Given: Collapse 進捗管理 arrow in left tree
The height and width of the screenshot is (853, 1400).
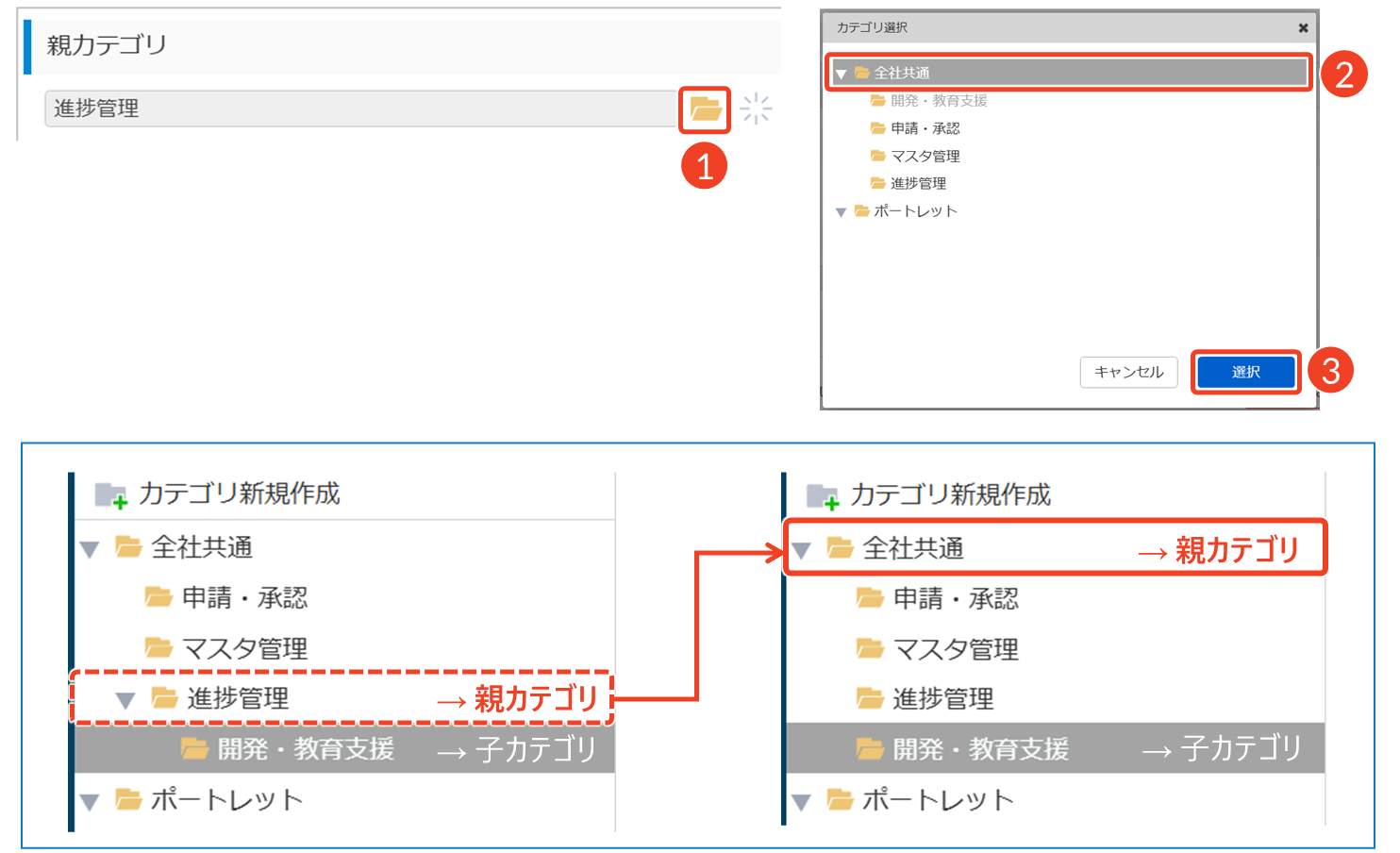Looking at the screenshot, I should (125, 700).
